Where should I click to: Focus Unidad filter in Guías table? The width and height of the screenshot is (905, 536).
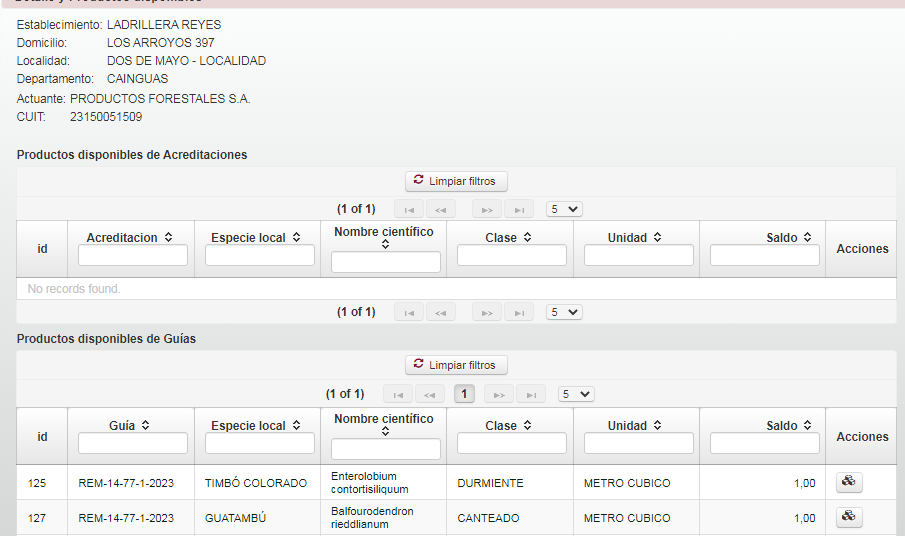pos(639,443)
